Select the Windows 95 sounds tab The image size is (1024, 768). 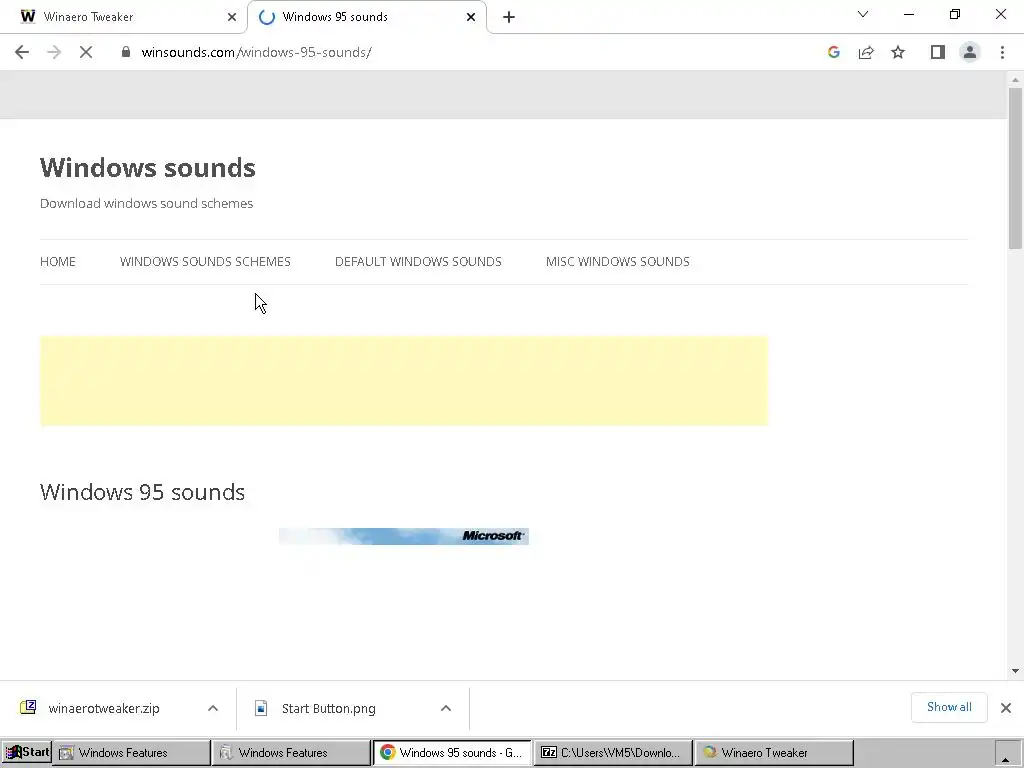pos(367,17)
